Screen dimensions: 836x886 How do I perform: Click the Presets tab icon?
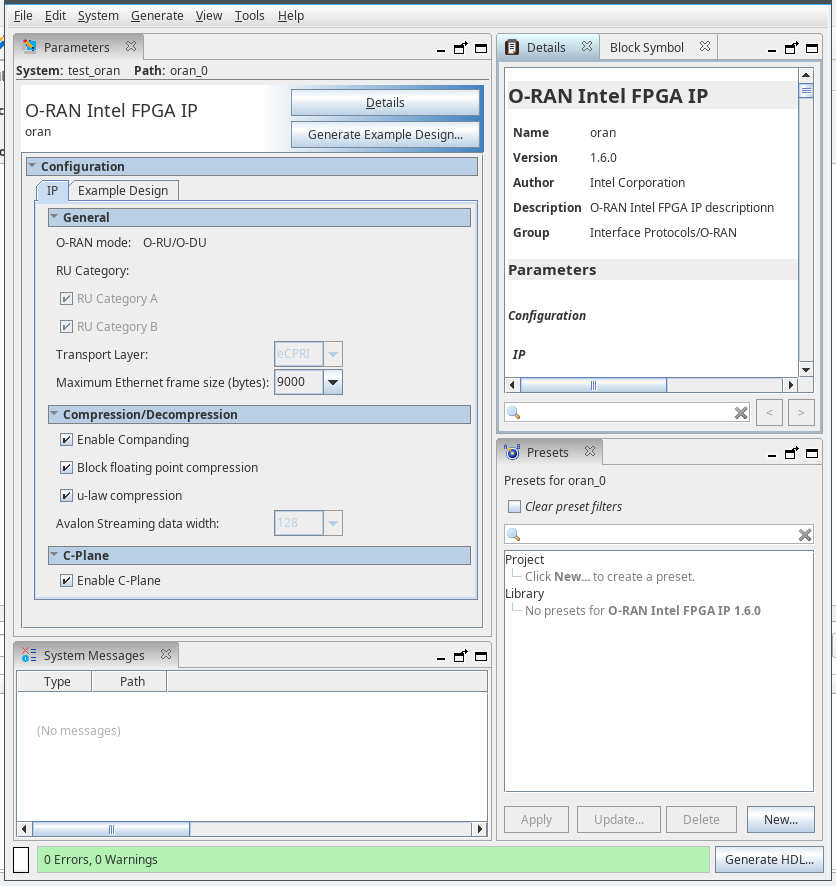[x=512, y=452]
